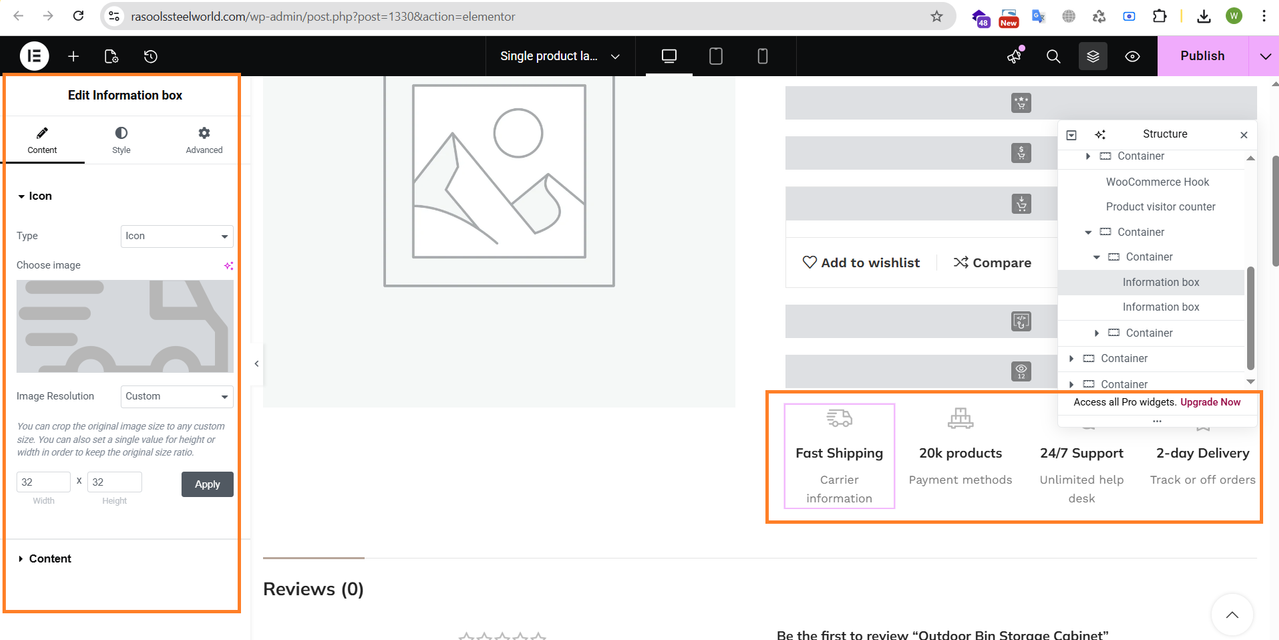Select the code hook widget icon in canvas
1279x640 pixels.
[1021, 321]
